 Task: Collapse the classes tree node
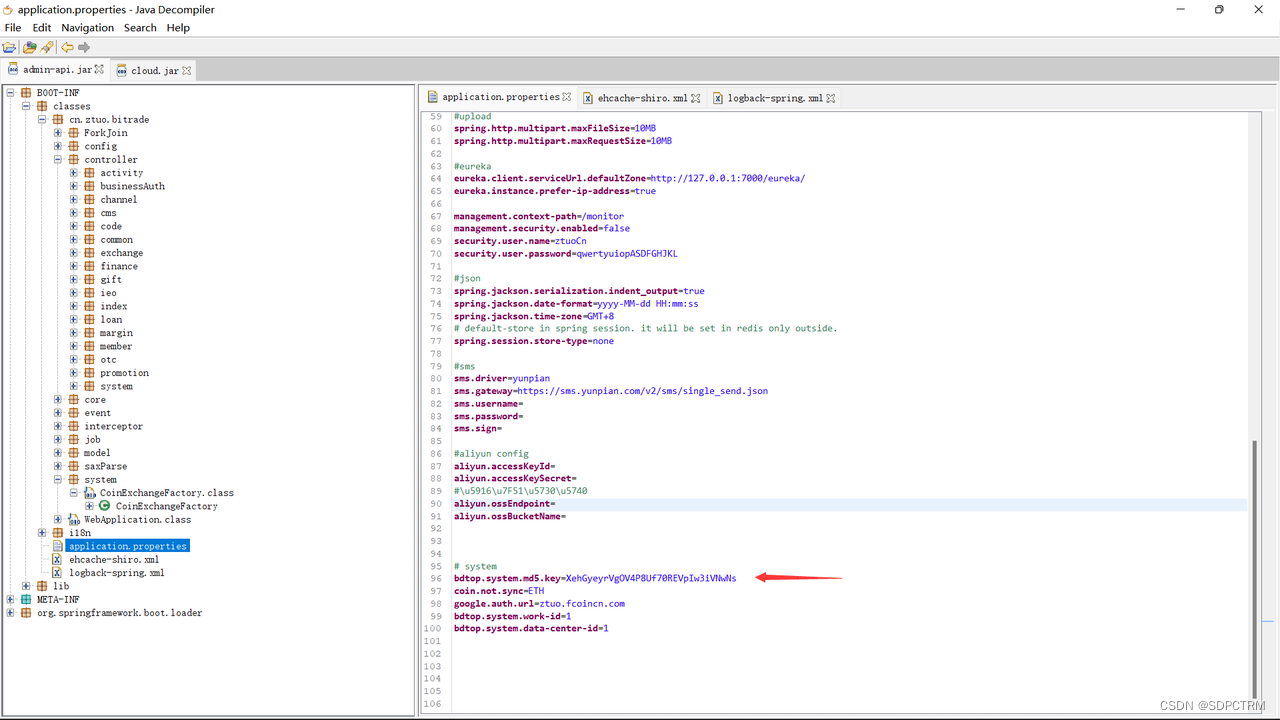[26, 106]
